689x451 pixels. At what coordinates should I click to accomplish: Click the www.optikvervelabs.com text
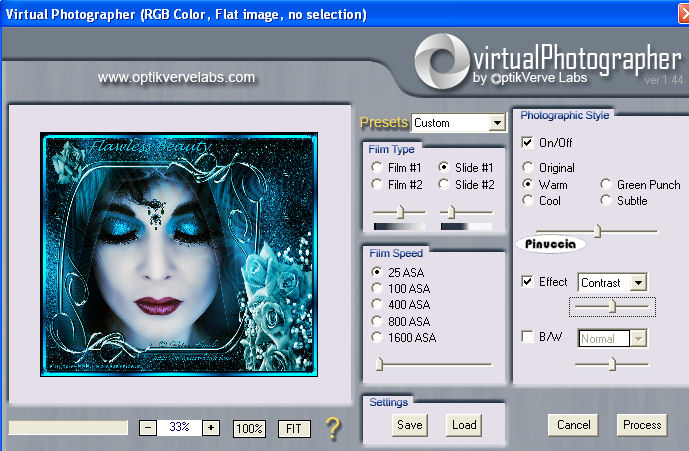(176, 78)
